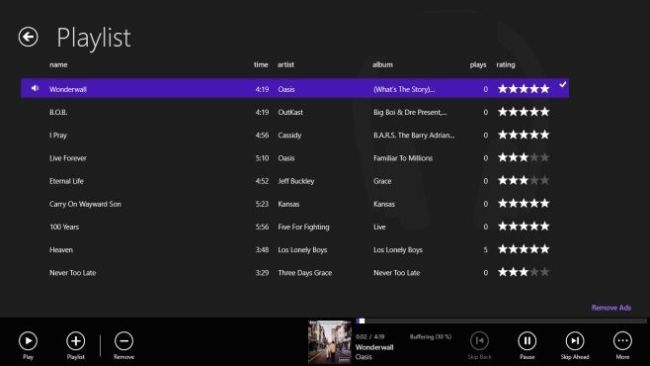Click the Play button in bottom bar
This screenshot has width=650, height=366.
[x=28, y=341]
